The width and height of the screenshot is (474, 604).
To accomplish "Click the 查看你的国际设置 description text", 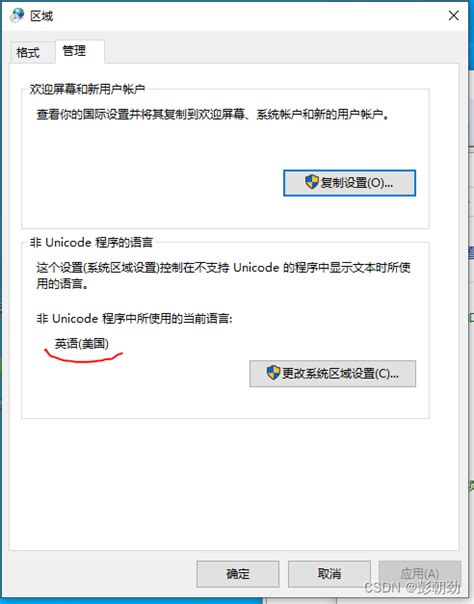I will click(213, 114).
